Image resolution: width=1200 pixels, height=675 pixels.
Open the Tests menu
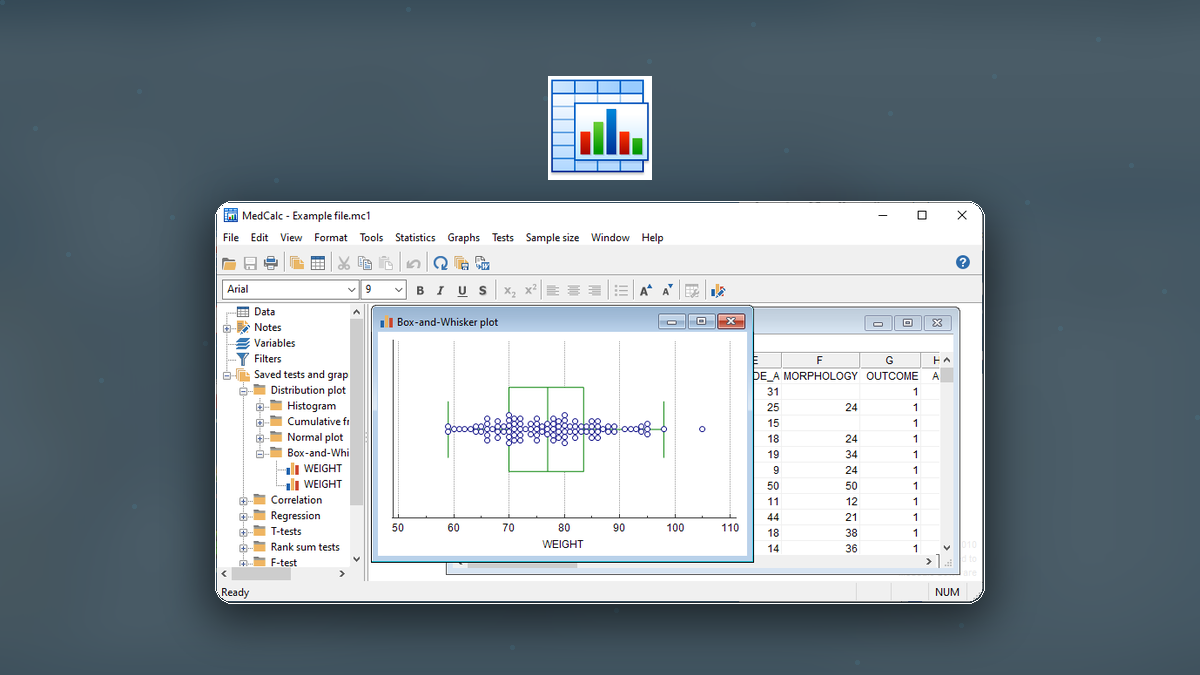point(503,238)
